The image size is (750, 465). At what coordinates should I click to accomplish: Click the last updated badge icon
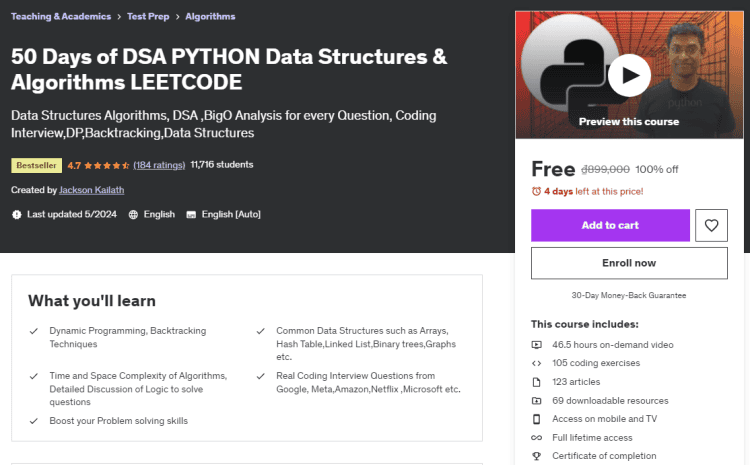pyautogui.click(x=16, y=214)
